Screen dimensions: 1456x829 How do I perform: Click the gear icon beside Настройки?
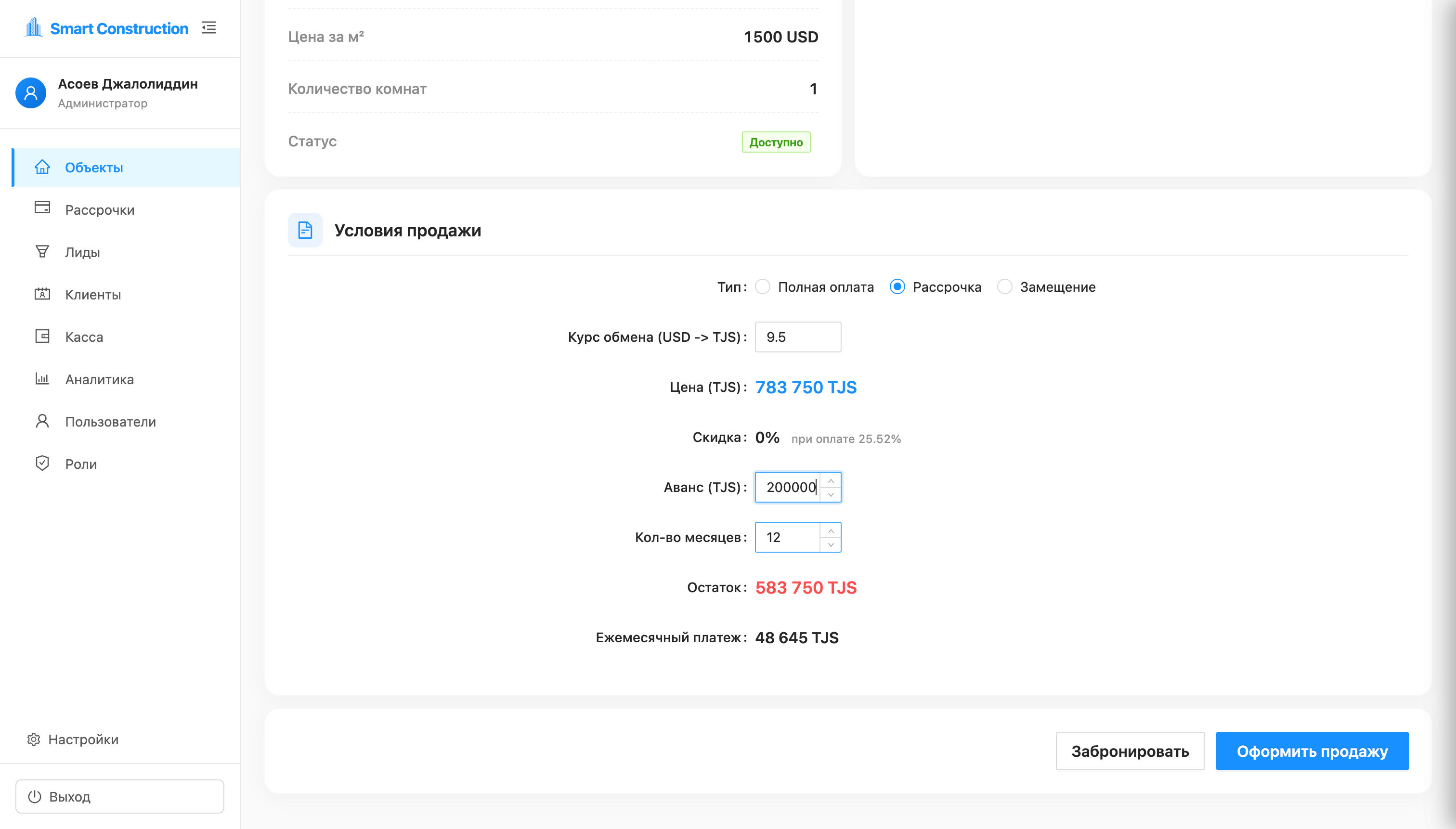[34, 739]
